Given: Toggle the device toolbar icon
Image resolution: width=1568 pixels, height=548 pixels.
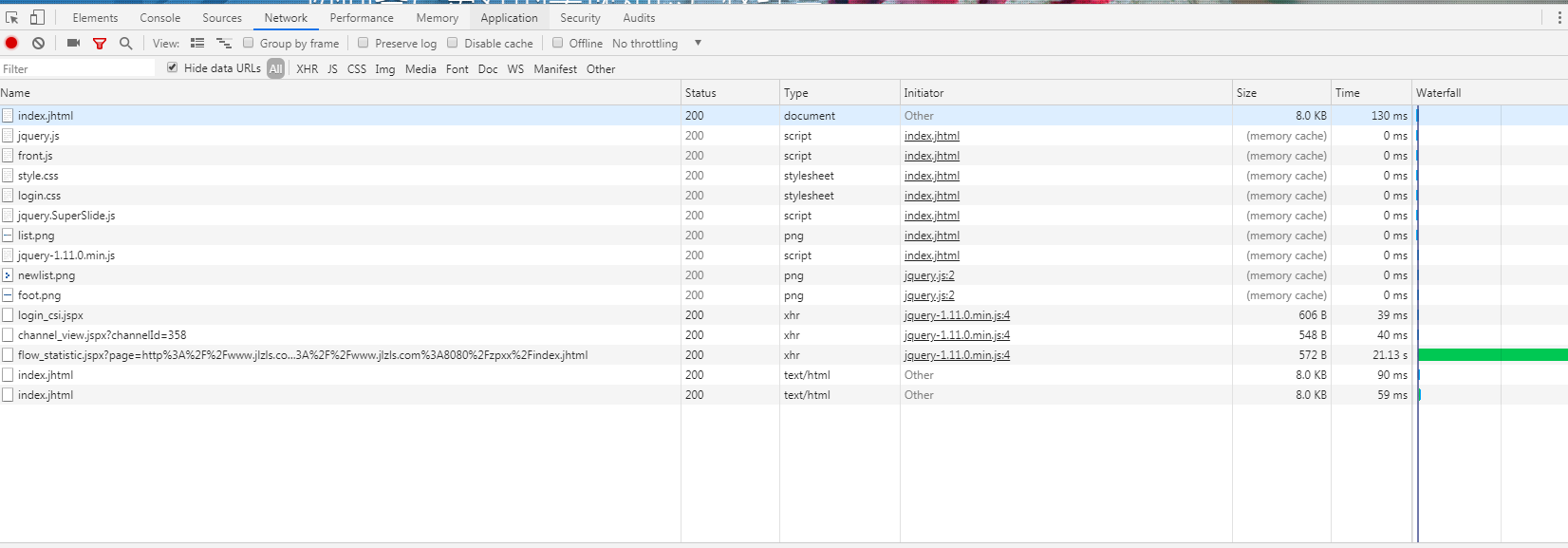Looking at the screenshot, I should [37, 18].
